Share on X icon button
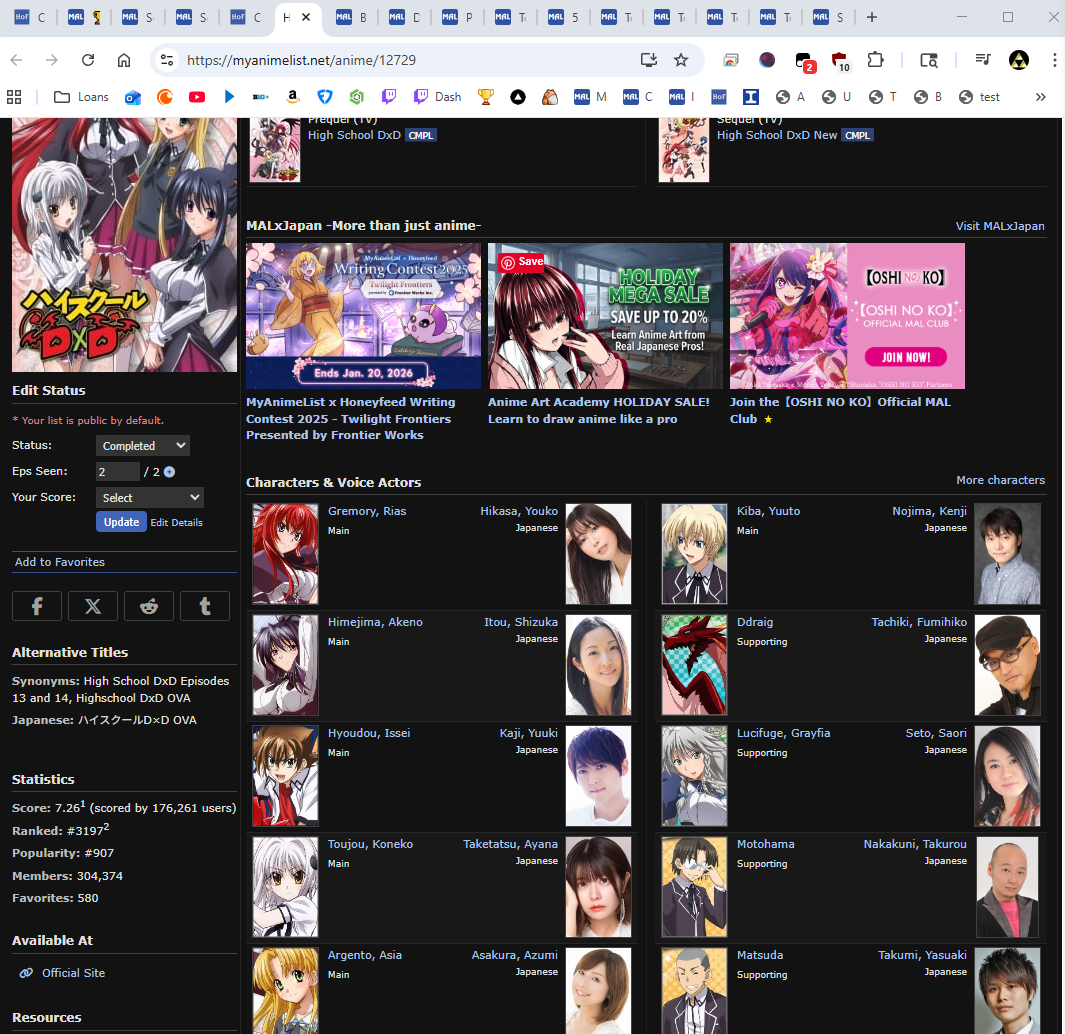This screenshot has height=1034, width=1065. click(x=93, y=606)
